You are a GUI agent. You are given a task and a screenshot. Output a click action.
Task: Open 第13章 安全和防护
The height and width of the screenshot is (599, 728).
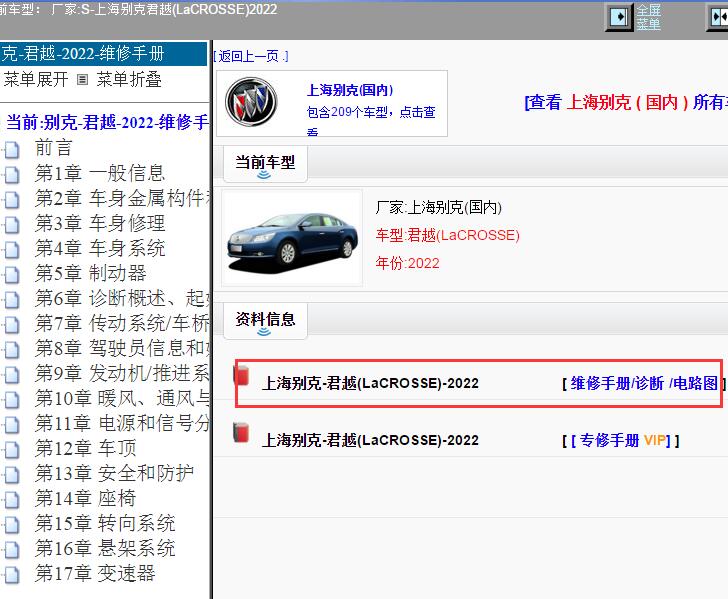click(x=114, y=474)
